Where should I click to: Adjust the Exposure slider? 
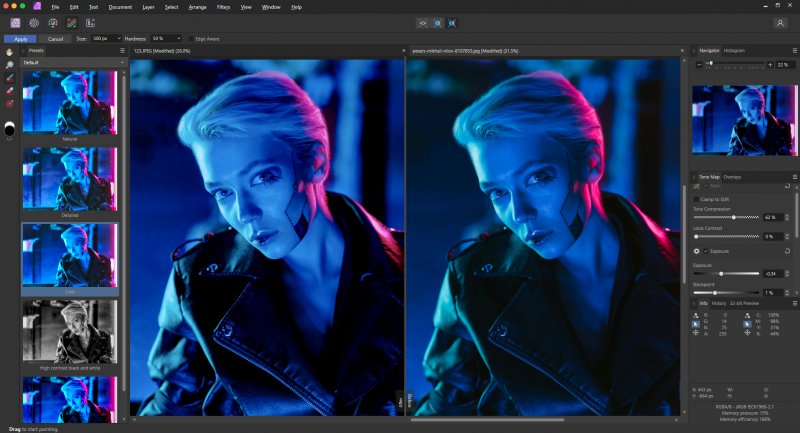(727, 273)
